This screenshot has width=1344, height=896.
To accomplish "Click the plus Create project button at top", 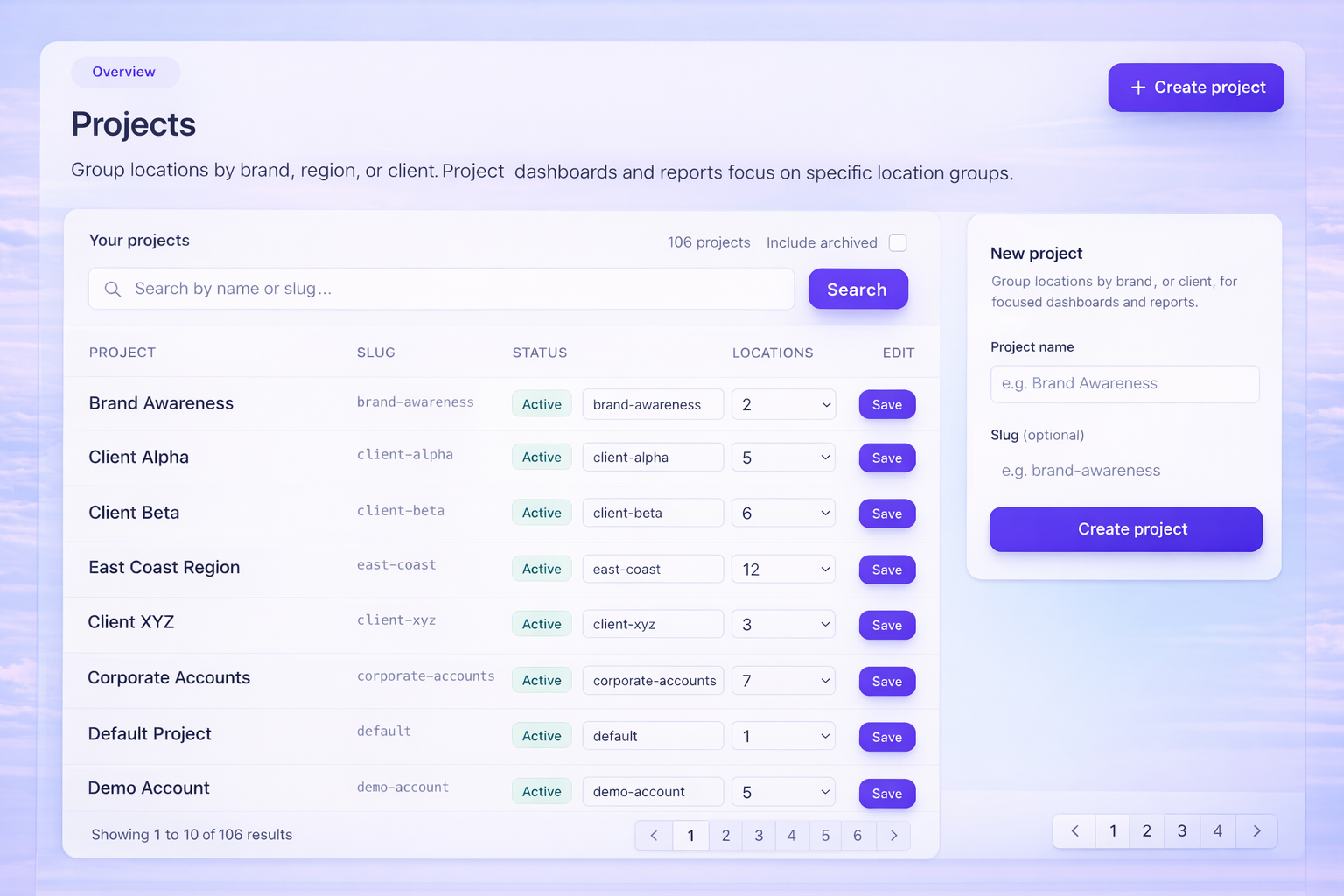I will pos(1195,87).
